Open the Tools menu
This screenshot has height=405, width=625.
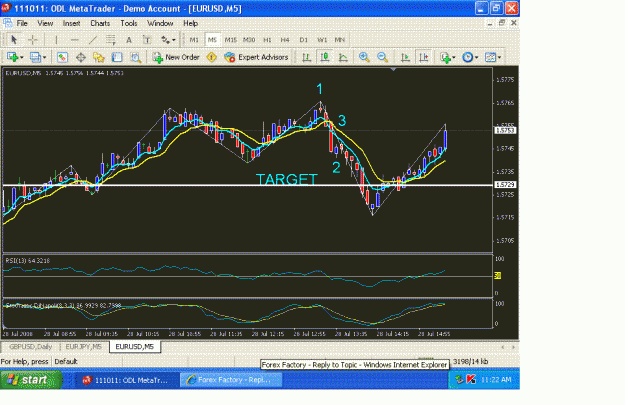tap(129, 23)
